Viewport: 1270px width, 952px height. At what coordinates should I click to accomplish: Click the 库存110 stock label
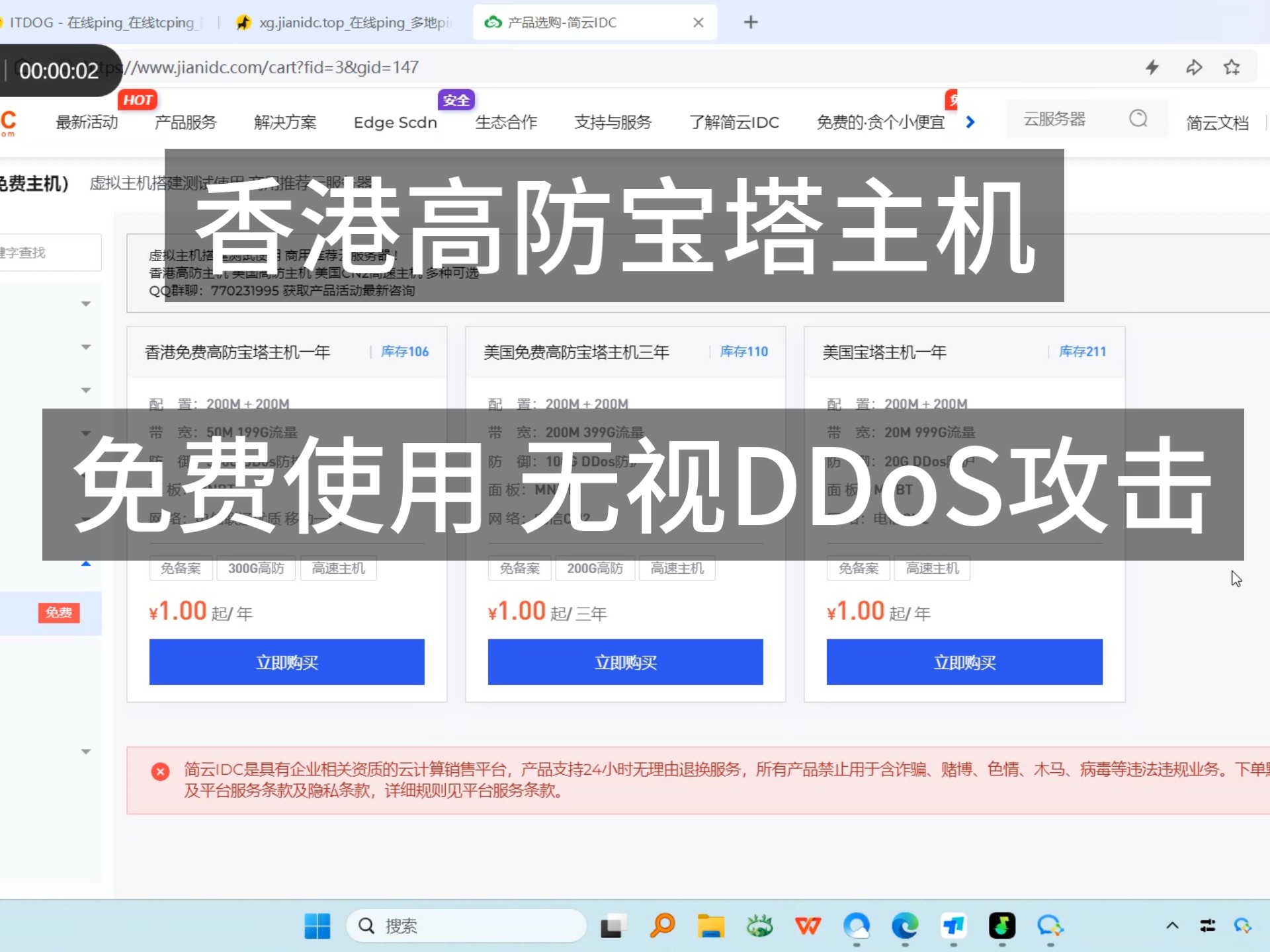click(744, 352)
